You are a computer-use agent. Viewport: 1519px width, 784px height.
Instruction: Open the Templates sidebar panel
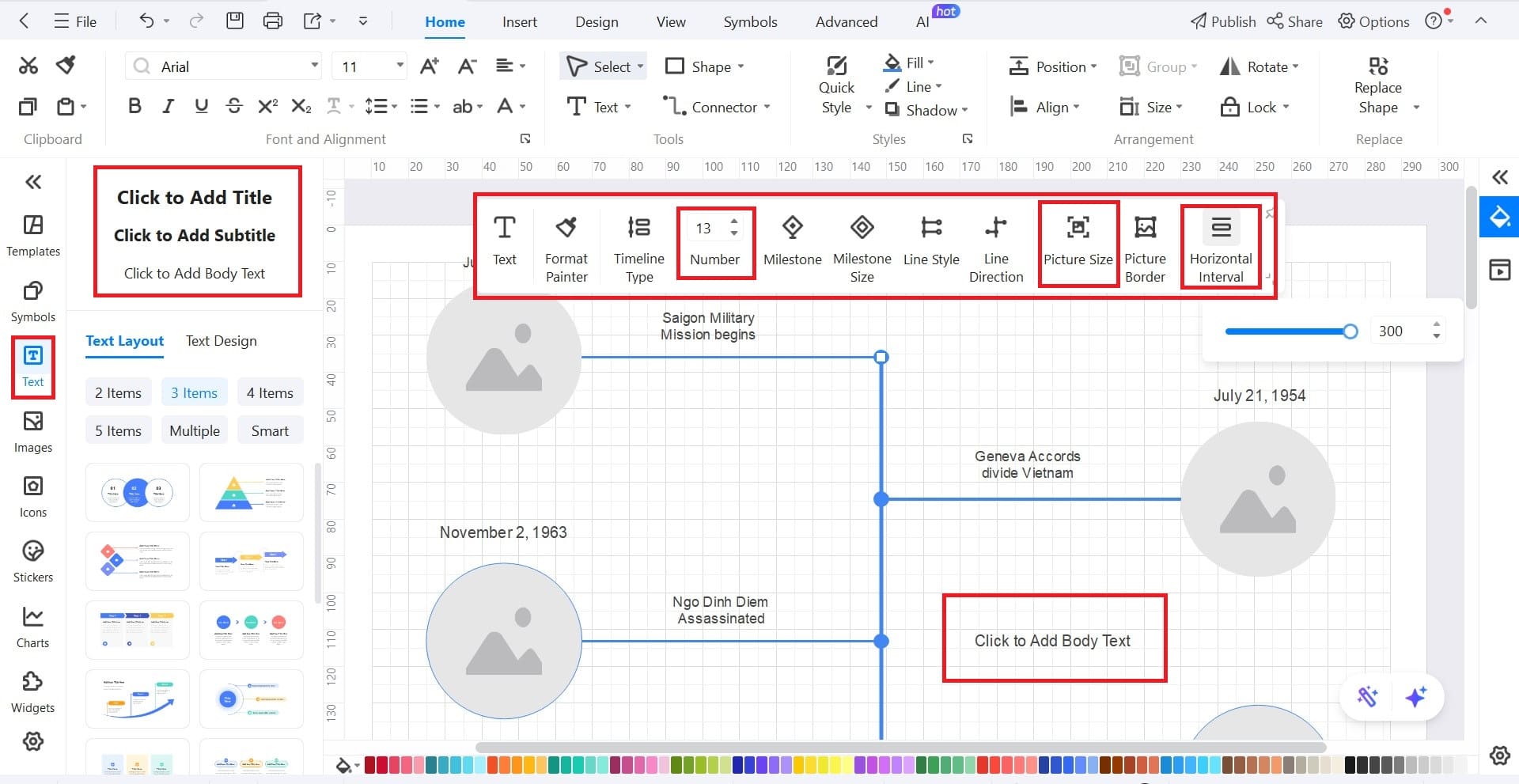(x=33, y=236)
